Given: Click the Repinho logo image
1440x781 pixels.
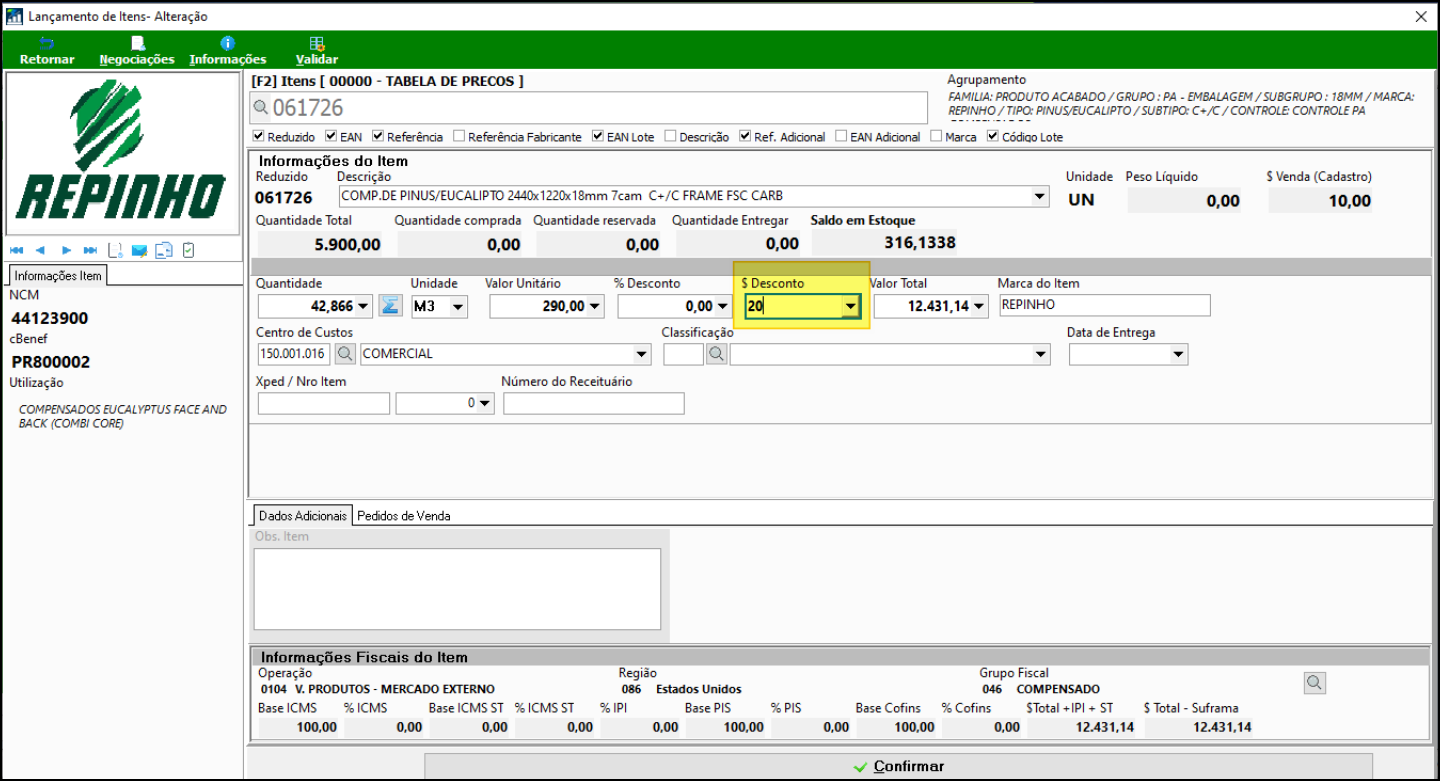Looking at the screenshot, I should pos(121,154).
